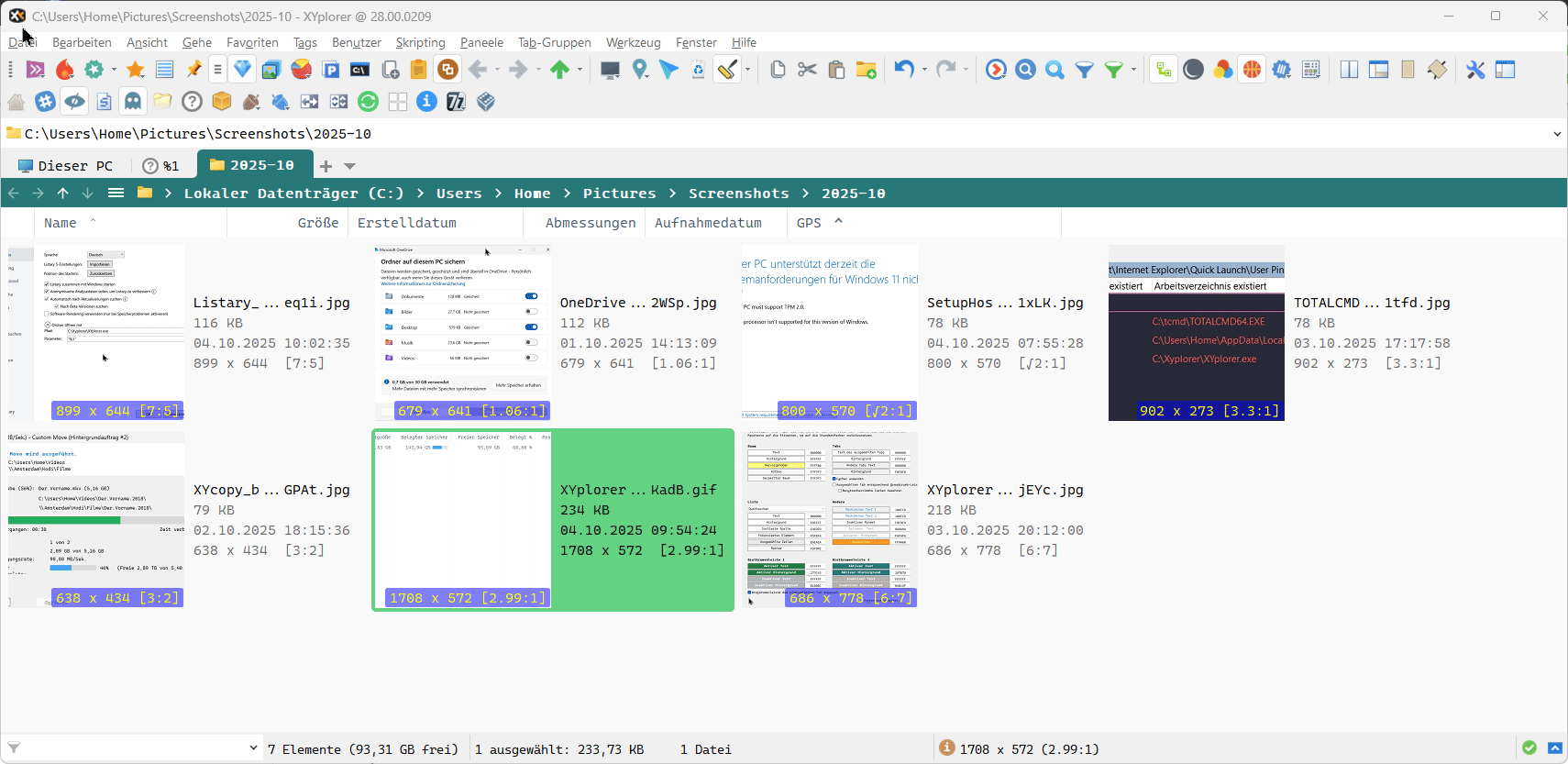Click the orange flame hotlist icon
1568x764 pixels.
(x=64, y=70)
